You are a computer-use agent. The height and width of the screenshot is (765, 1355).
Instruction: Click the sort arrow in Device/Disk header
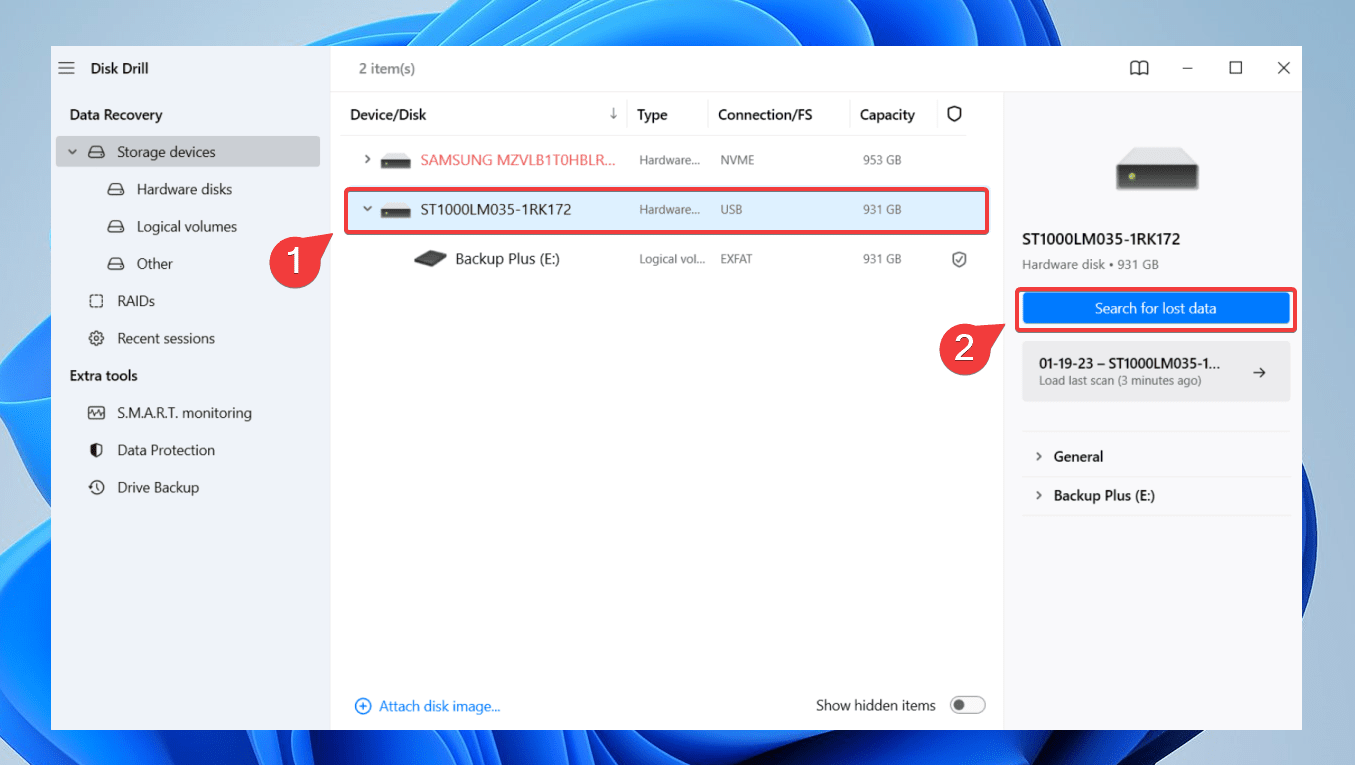[x=613, y=114]
